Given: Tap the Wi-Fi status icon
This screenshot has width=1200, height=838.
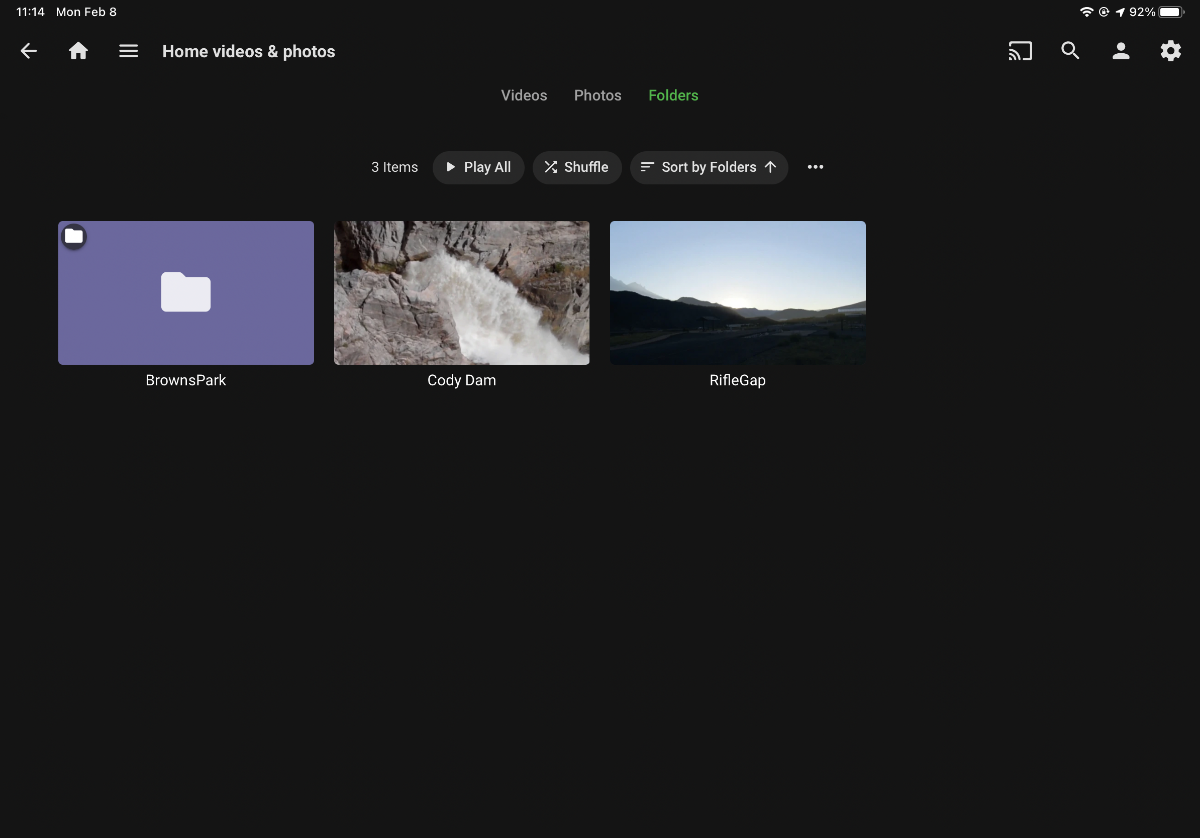Looking at the screenshot, I should (x=1086, y=12).
